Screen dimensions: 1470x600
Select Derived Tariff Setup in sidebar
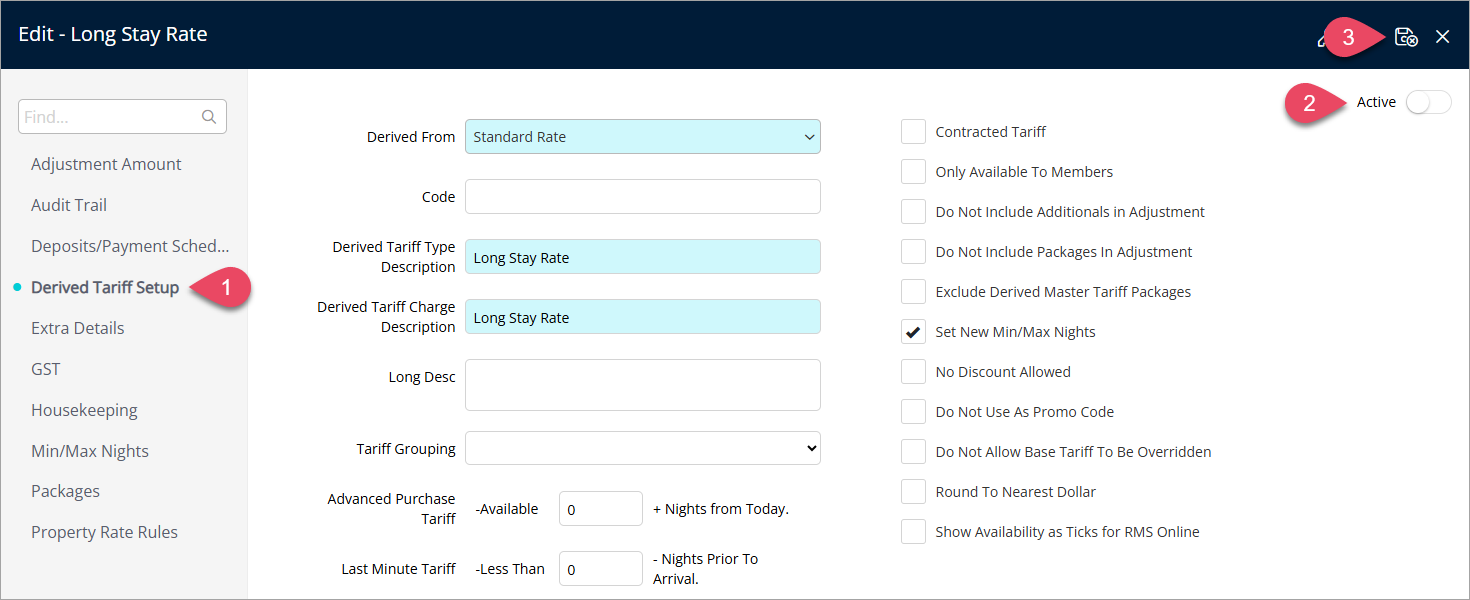(105, 287)
